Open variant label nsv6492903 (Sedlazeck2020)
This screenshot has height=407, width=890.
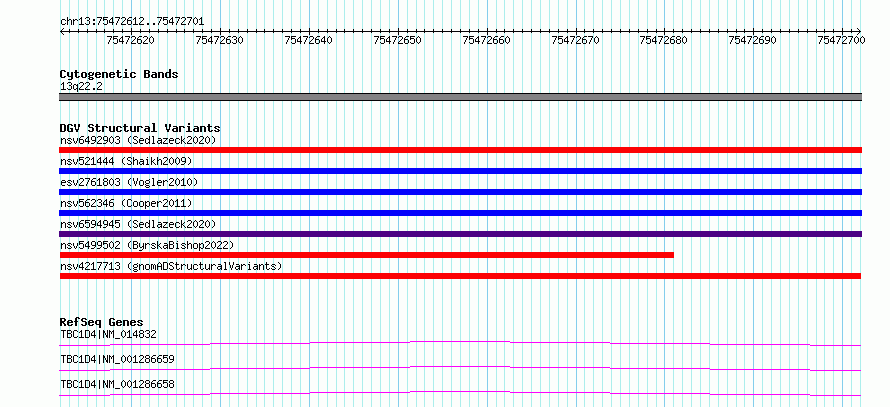[x=138, y=140]
